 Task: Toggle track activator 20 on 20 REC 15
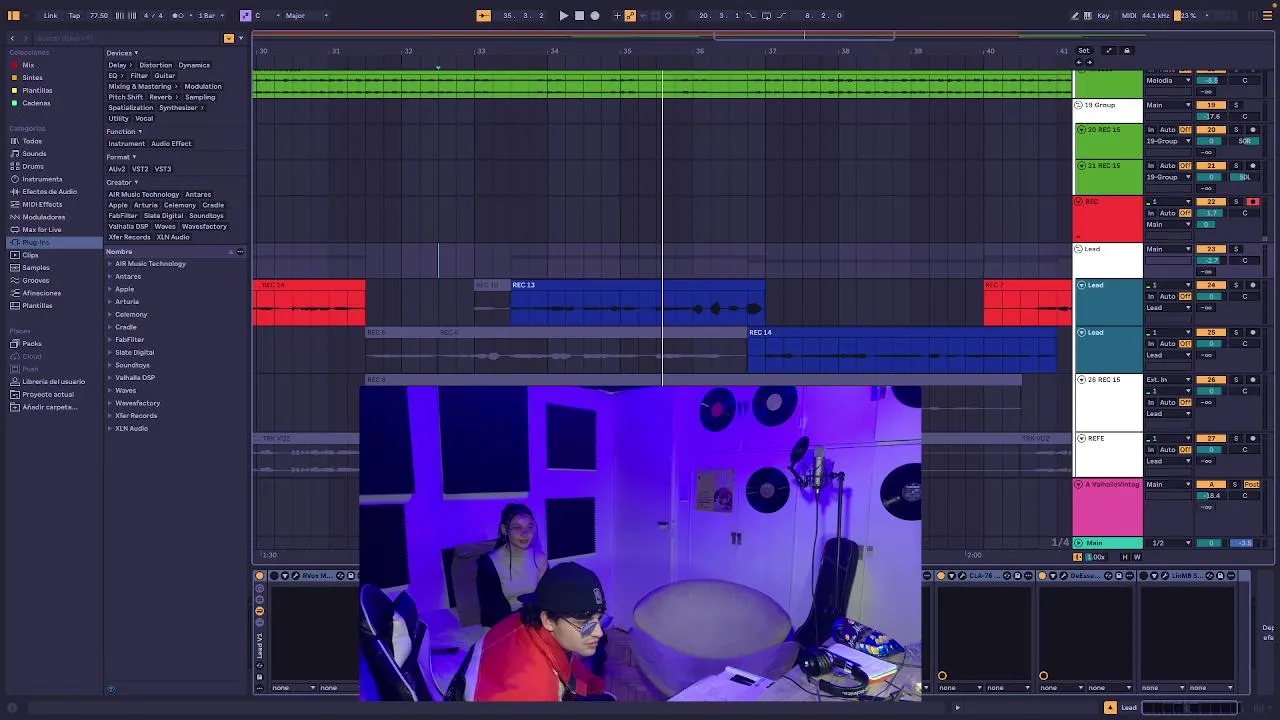tap(1211, 130)
